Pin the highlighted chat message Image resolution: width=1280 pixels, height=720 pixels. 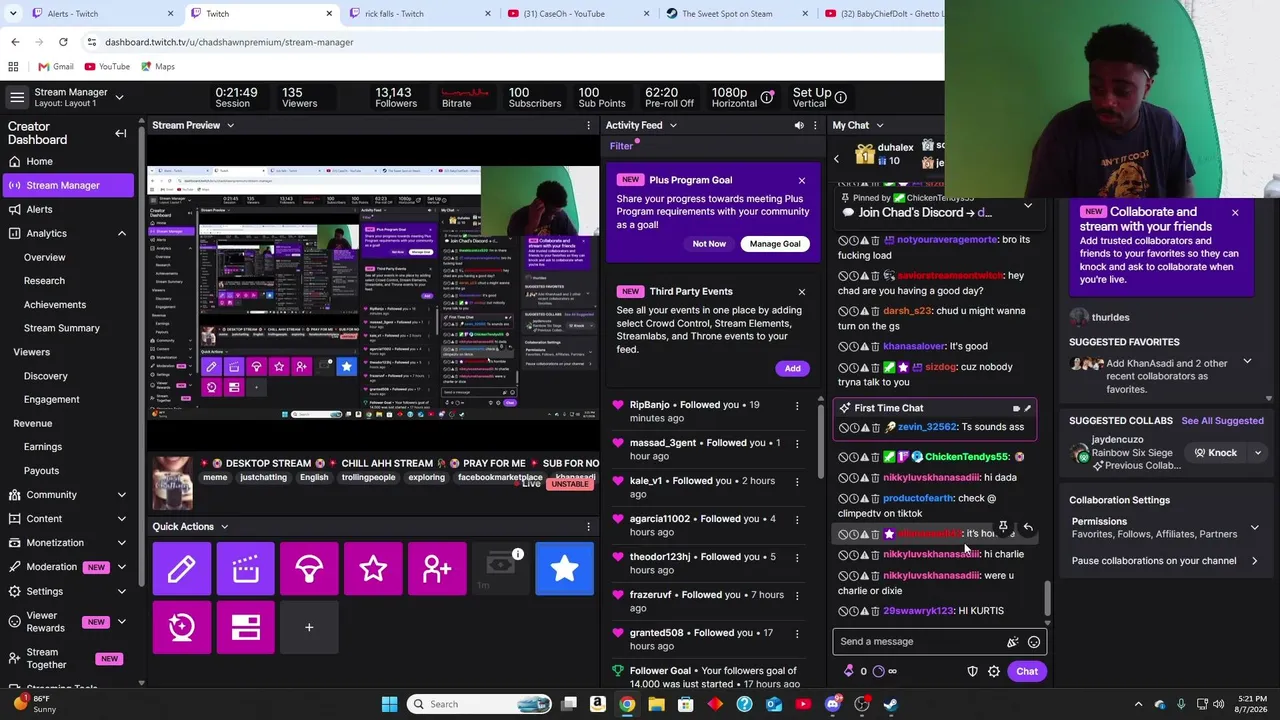1003,527
